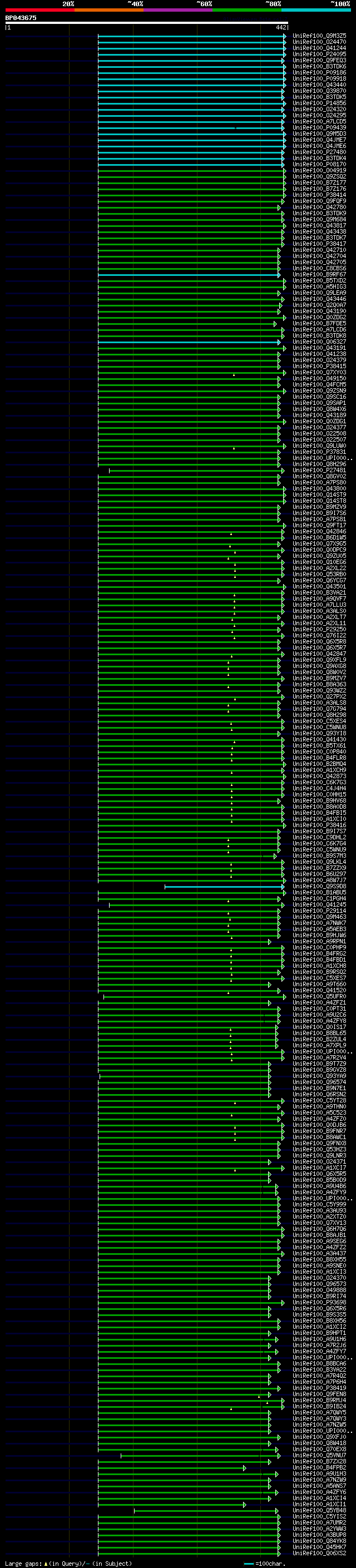
Task: Open UniRef100_Q6RSN2 entry
Action: coord(319,1094)
